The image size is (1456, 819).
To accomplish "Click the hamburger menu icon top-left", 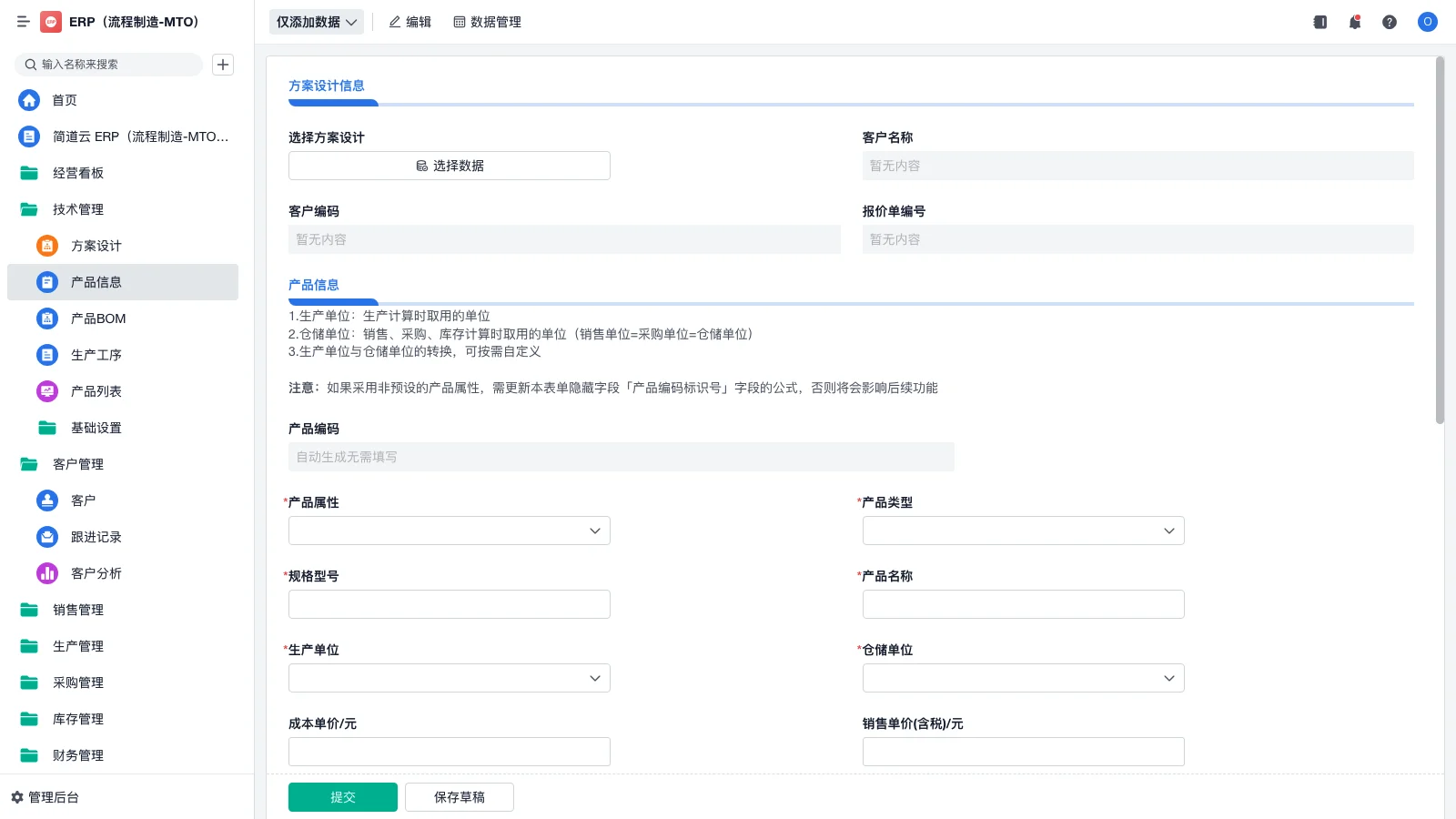I will click(x=24, y=22).
